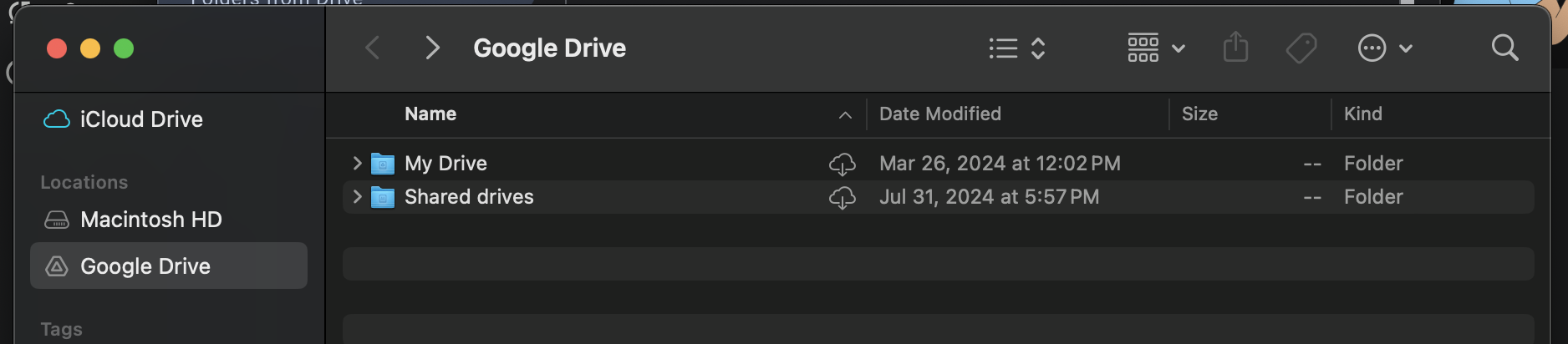
Task: Go back with the left chevron
Action: pyautogui.click(x=373, y=48)
